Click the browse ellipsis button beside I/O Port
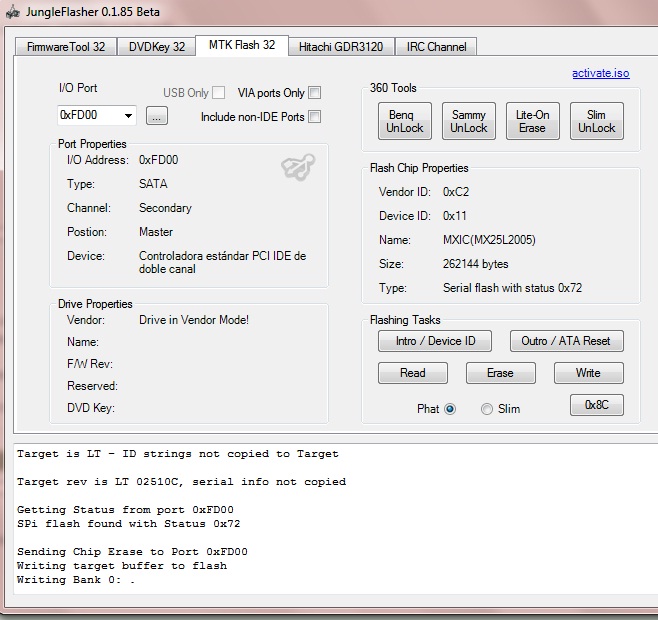The width and height of the screenshot is (658, 620). [x=156, y=117]
